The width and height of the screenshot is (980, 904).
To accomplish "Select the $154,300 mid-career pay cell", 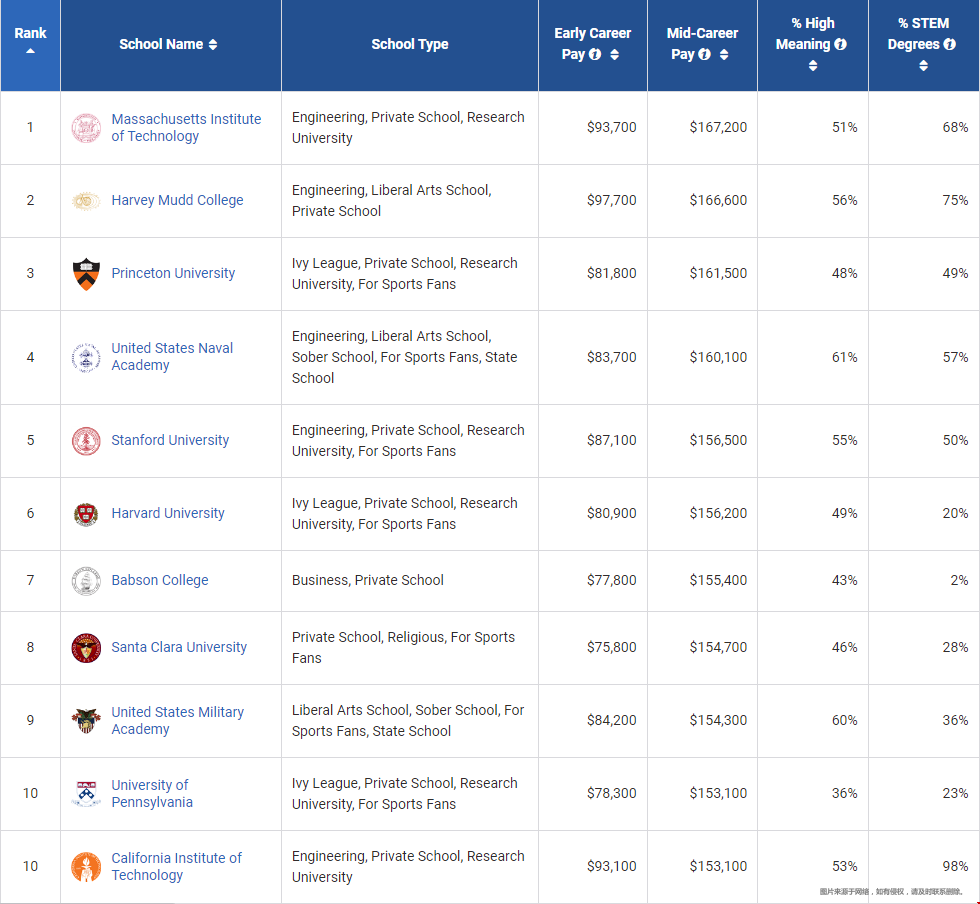I will (702, 721).
